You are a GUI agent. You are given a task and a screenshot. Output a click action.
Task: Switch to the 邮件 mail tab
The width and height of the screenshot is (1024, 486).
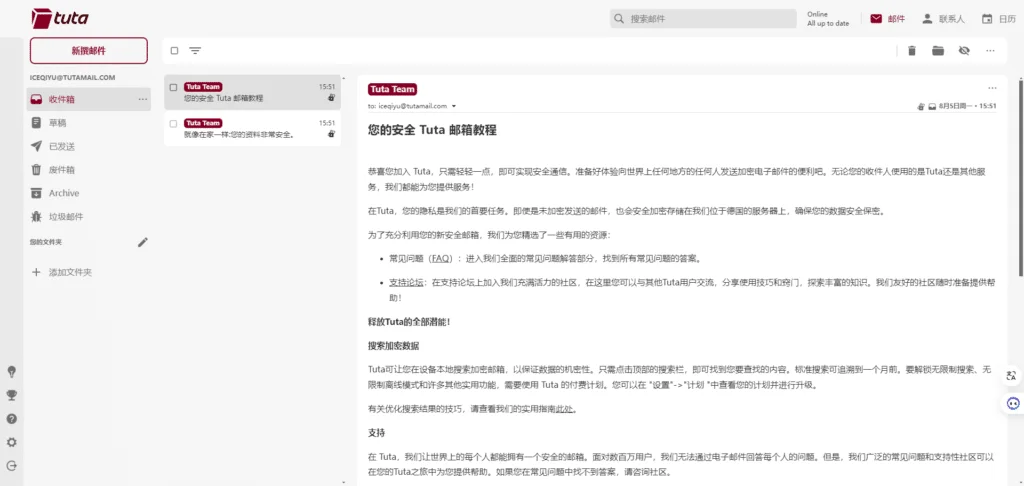point(888,19)
